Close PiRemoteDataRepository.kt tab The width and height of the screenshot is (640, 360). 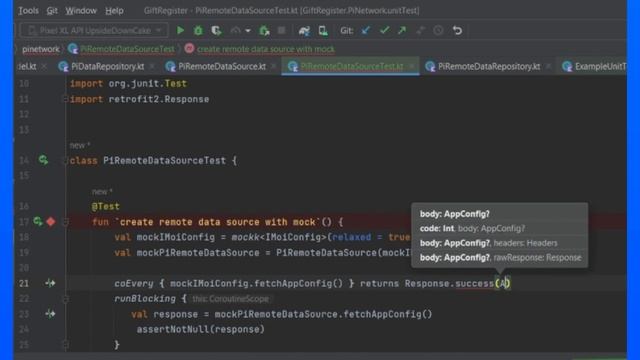pyautogui.click(x=549, y=66)
